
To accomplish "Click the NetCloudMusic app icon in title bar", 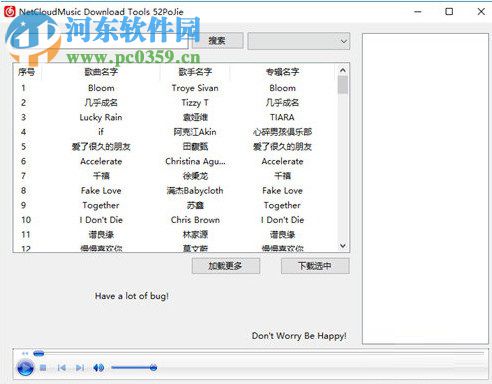I will pyautogui.click(x=10, y=12).
